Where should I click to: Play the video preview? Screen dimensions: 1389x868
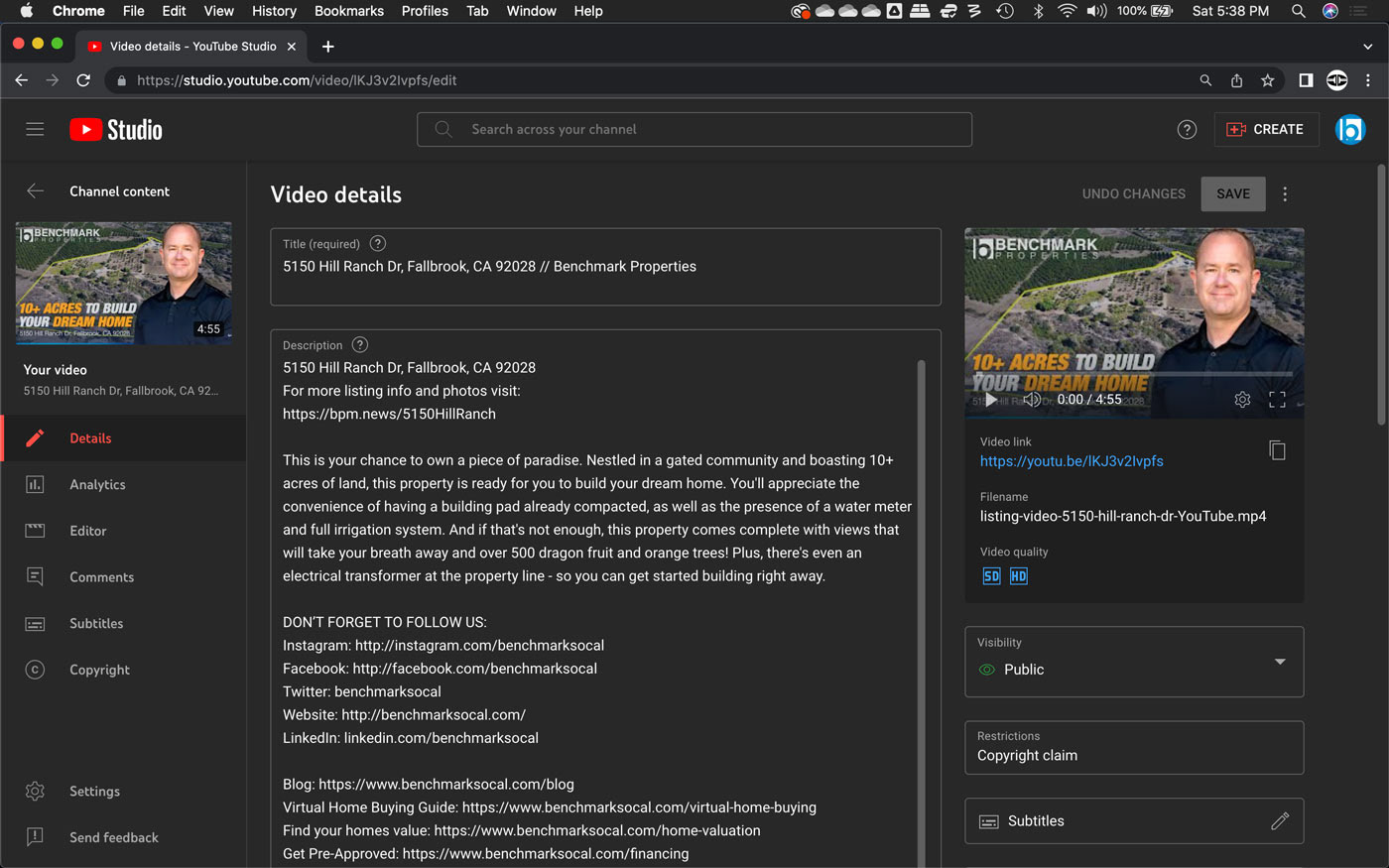click(990, 399)
